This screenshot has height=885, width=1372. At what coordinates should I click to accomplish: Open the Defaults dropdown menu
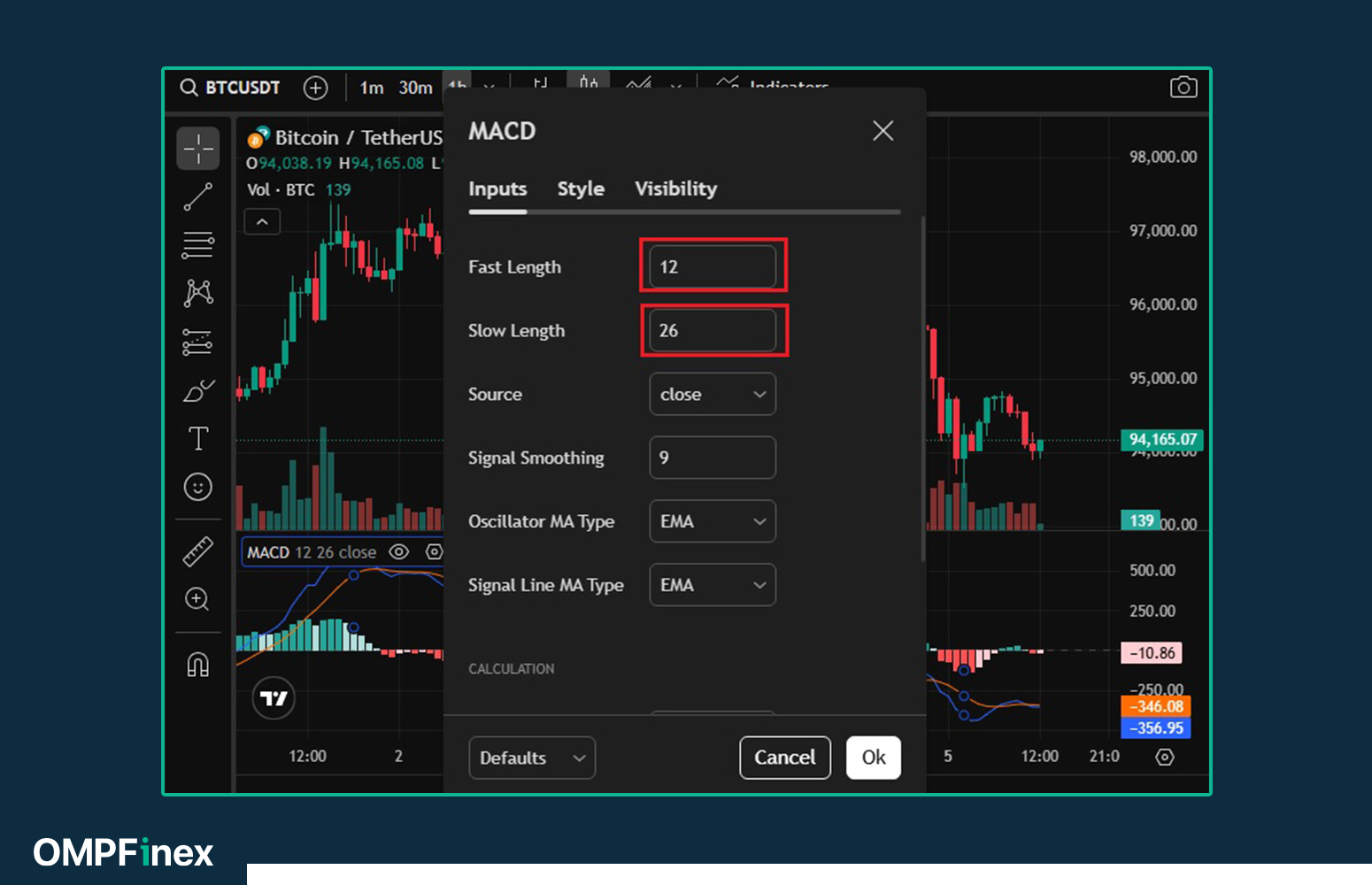pos(531,758)
